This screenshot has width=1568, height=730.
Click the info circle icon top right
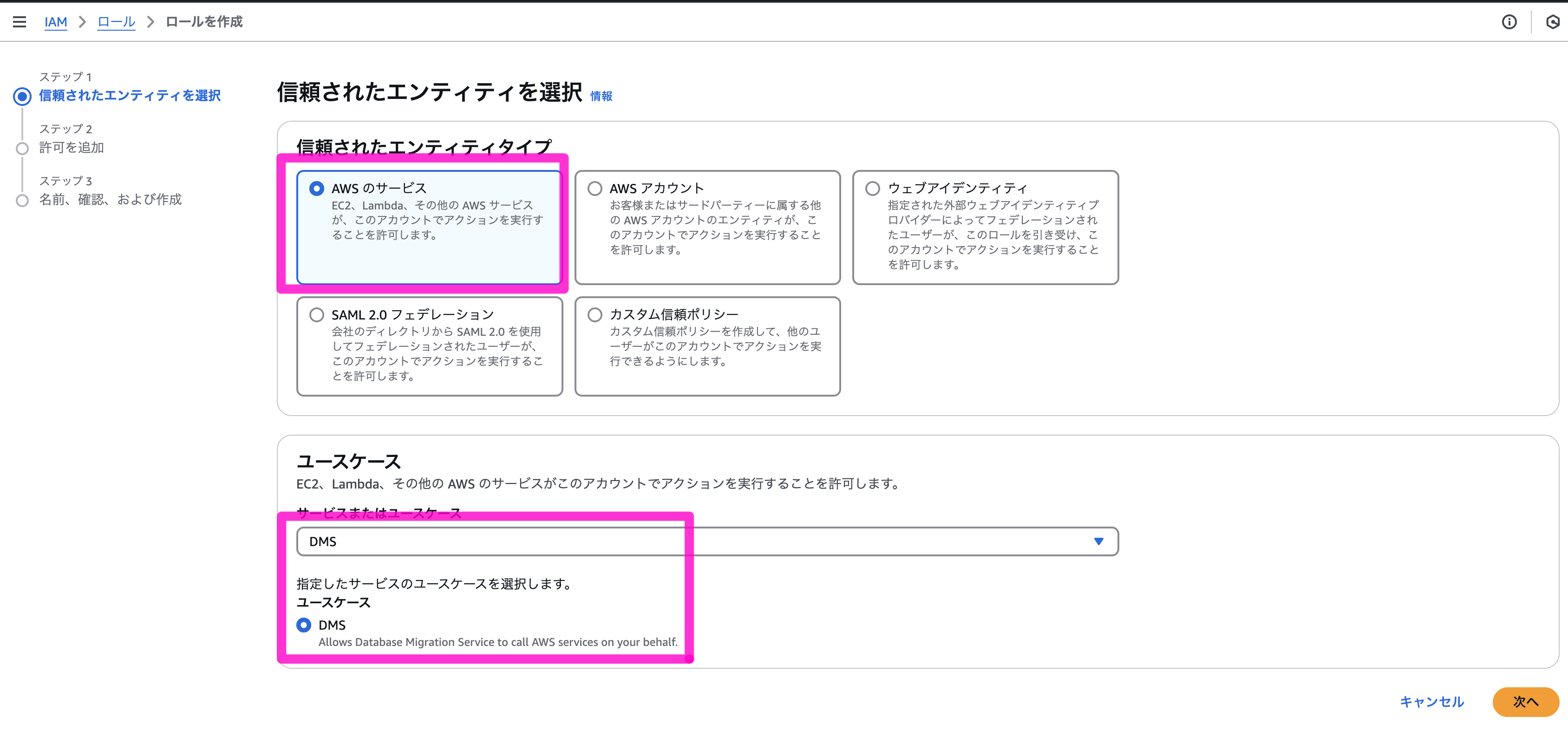point(1509,22)
